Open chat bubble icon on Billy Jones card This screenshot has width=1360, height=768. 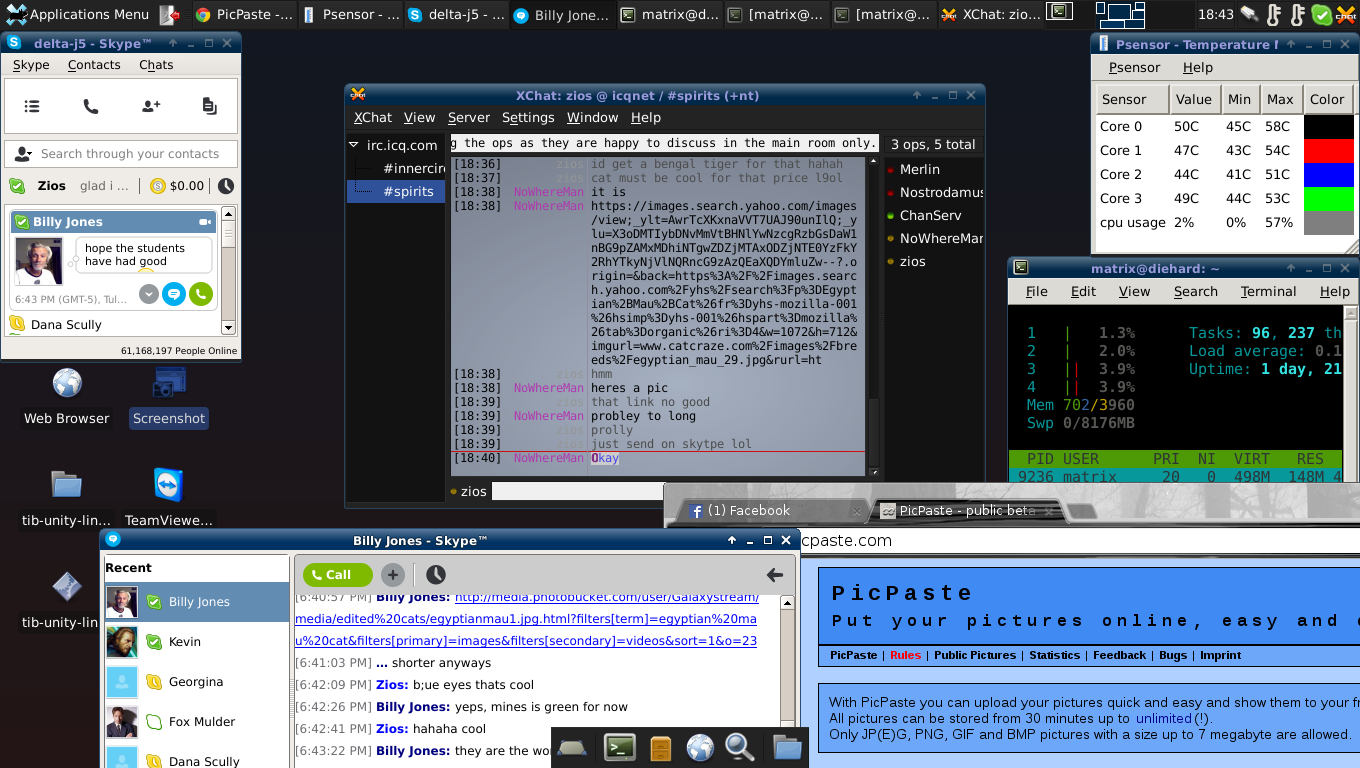[x=175, y=294]
